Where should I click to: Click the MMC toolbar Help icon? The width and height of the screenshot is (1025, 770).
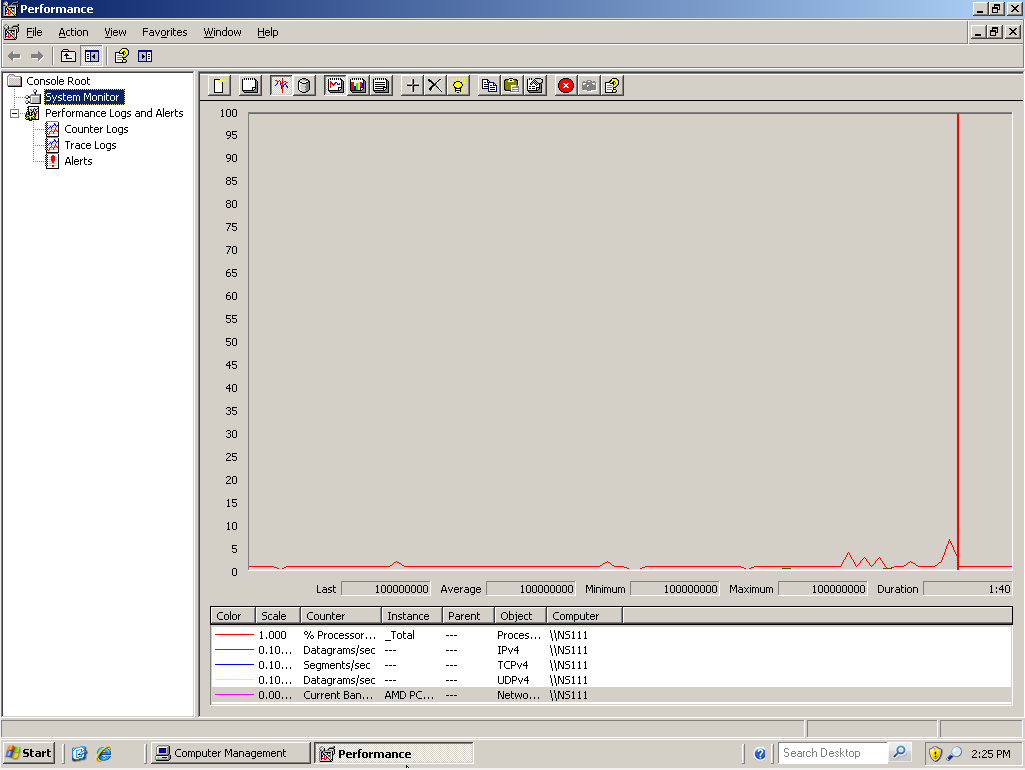(x=122, y=56)
